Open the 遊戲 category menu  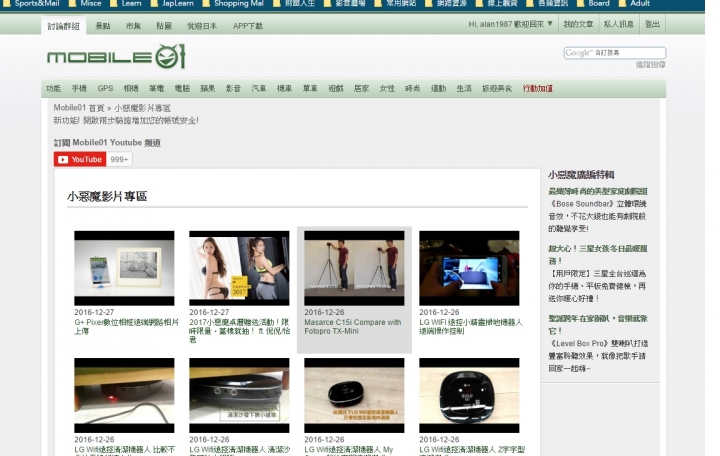pyautogui.click(x=336, y=88)
